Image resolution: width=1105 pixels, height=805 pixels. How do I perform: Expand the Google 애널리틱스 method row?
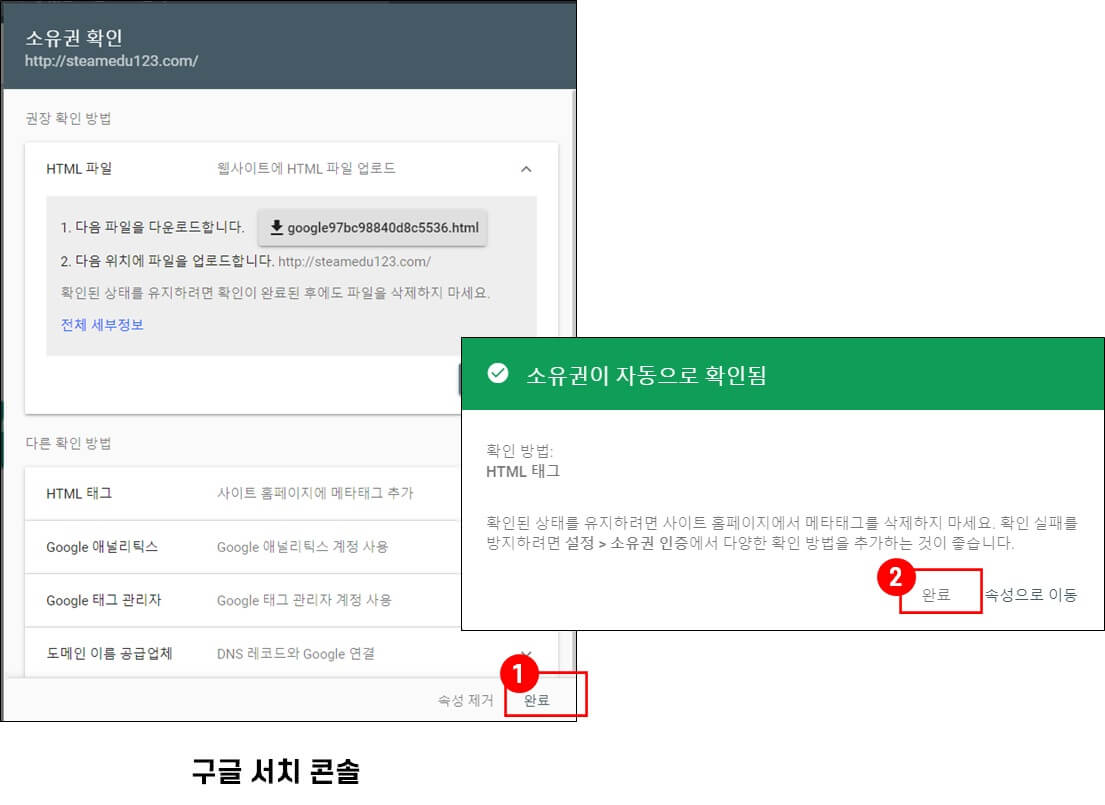[243, 547]
